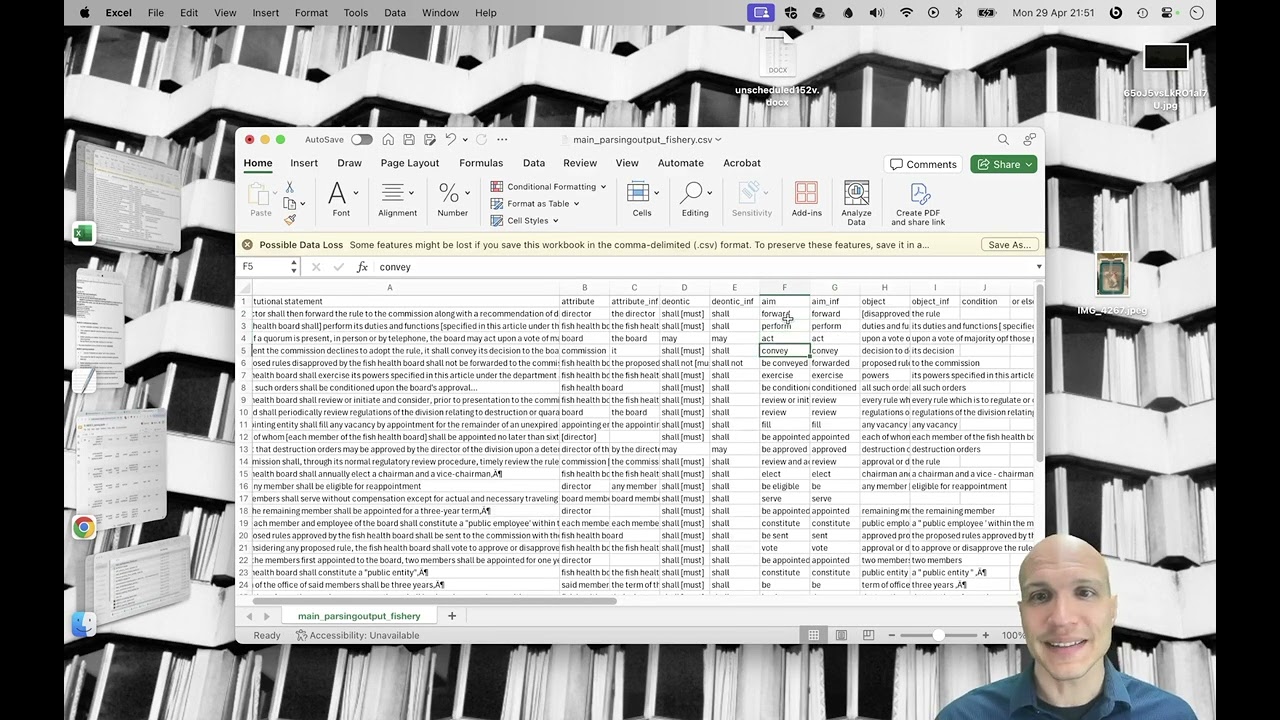Select column A header
The image size is (1280, 720).
[390, 288]
